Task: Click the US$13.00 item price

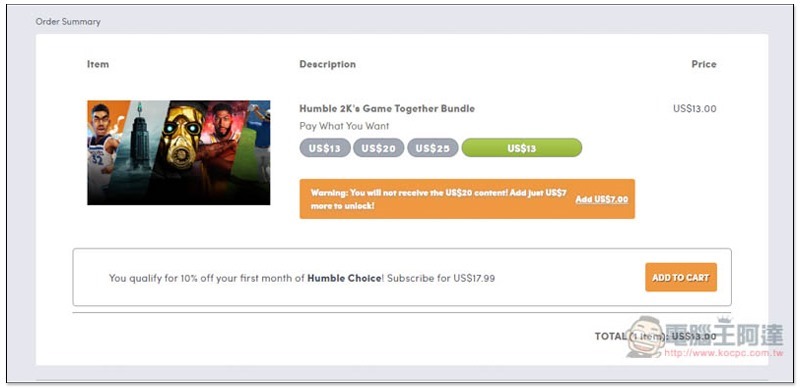Action: click(694, 108)
